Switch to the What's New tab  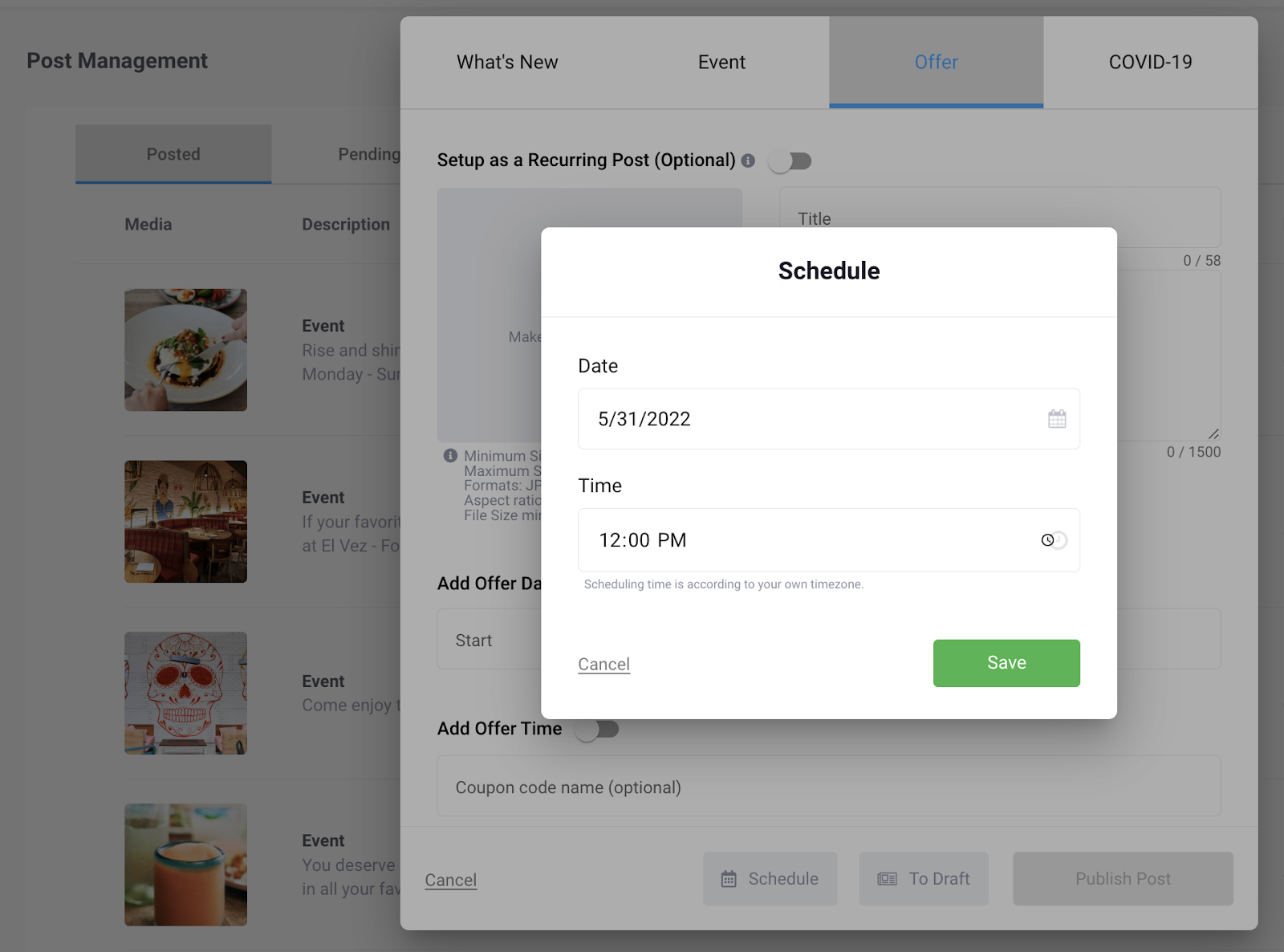507,63
